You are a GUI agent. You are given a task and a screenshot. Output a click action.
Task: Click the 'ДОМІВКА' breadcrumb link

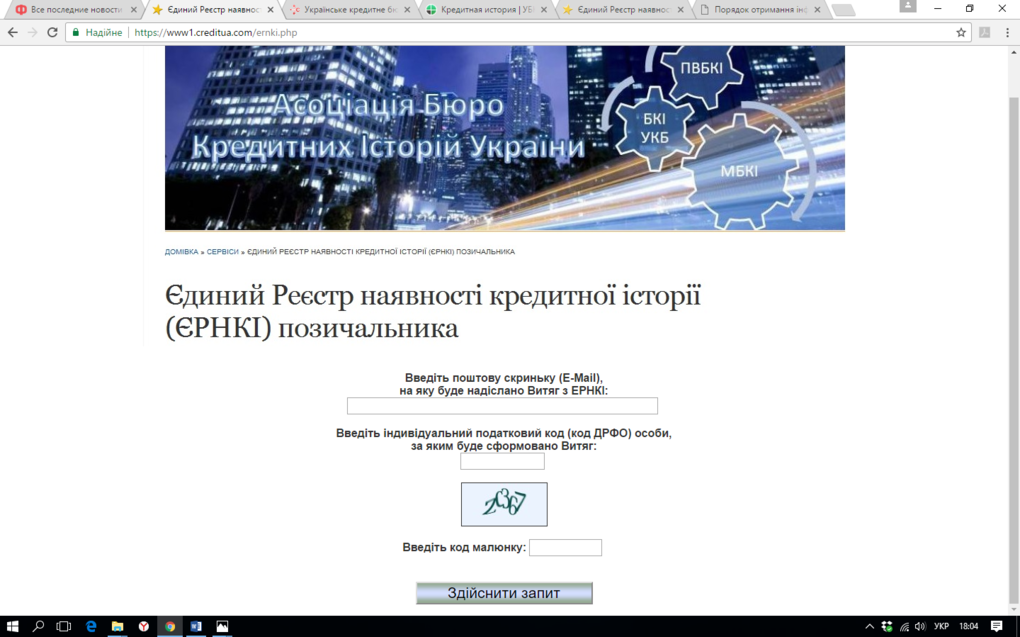pos(181,252)
